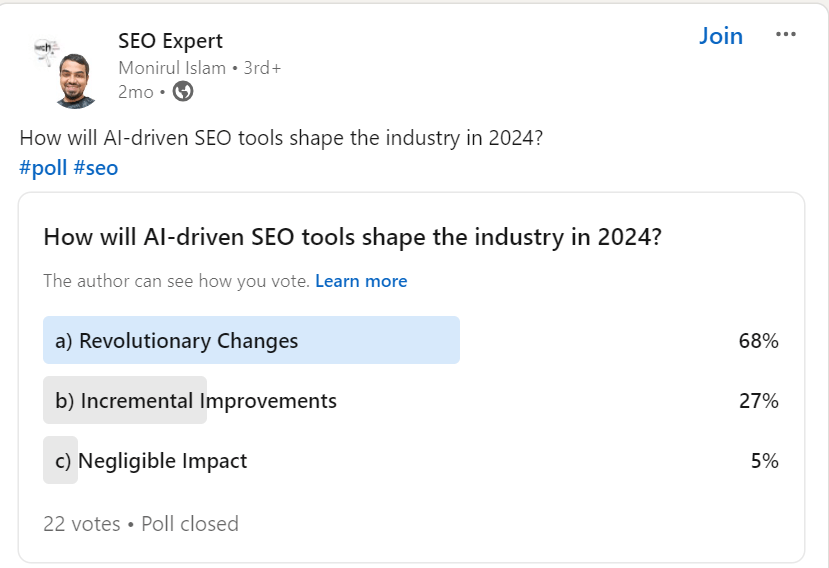Click the 22 votes count

pos(81,524)
